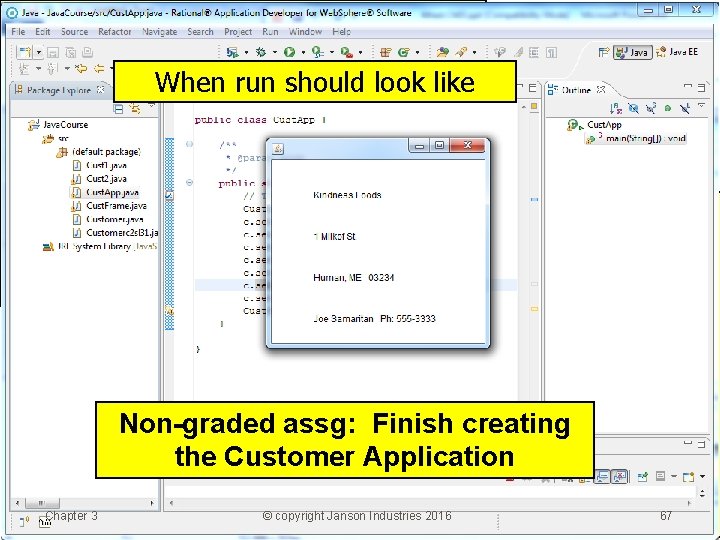720x540 pixels.
Task: Open the Window menu
Action: click(x=305, y=32)
